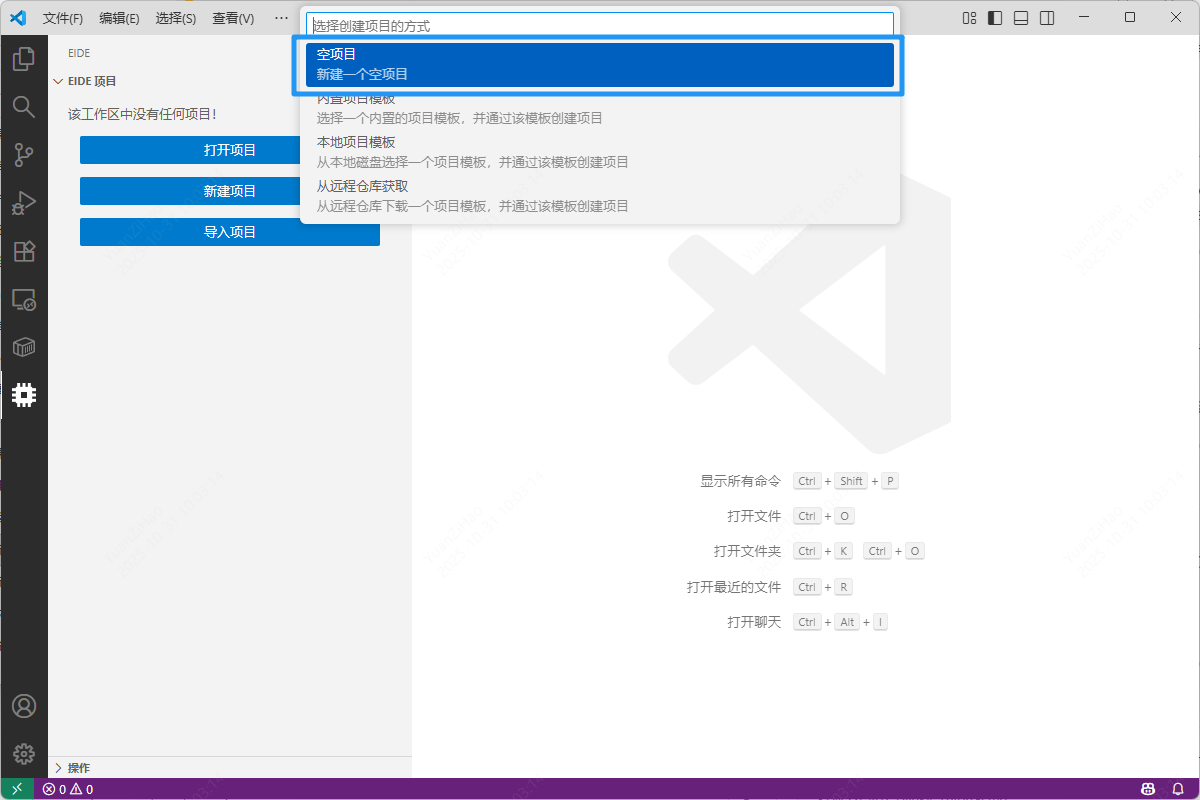
Task: Select the EIDE chip icon in activity bar
Action: coord(24,394)
